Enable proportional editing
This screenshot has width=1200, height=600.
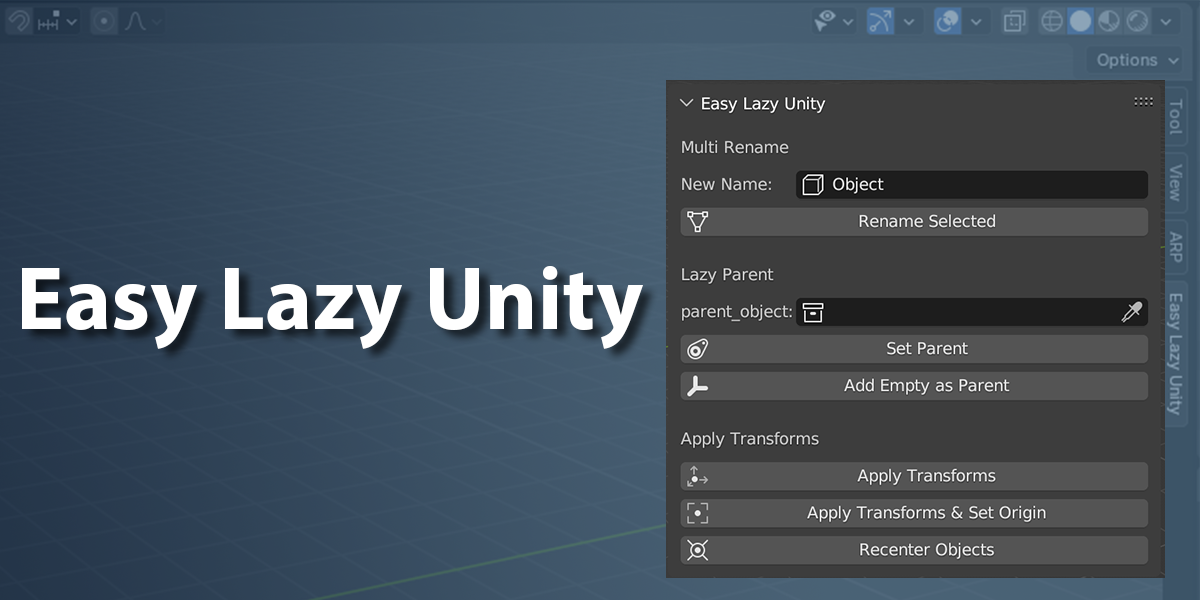[104, 21]
